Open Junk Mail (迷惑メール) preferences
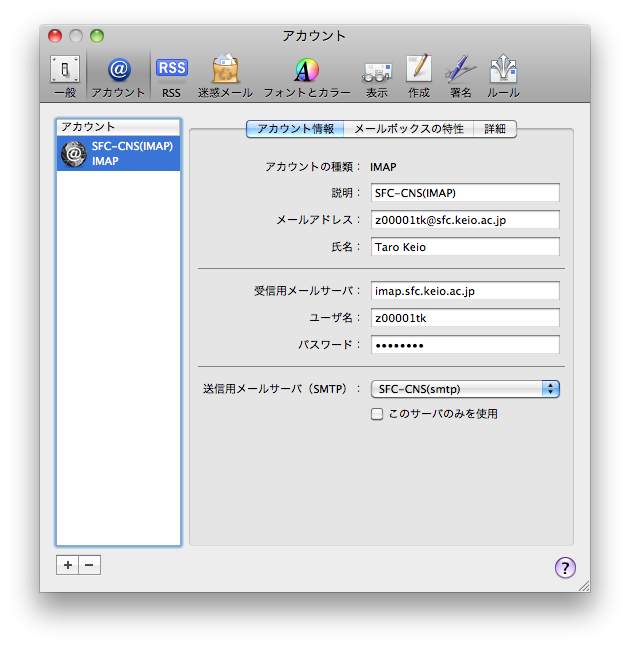Image resolution: width=630 pixels, height=647 pixels. [225, 75]
